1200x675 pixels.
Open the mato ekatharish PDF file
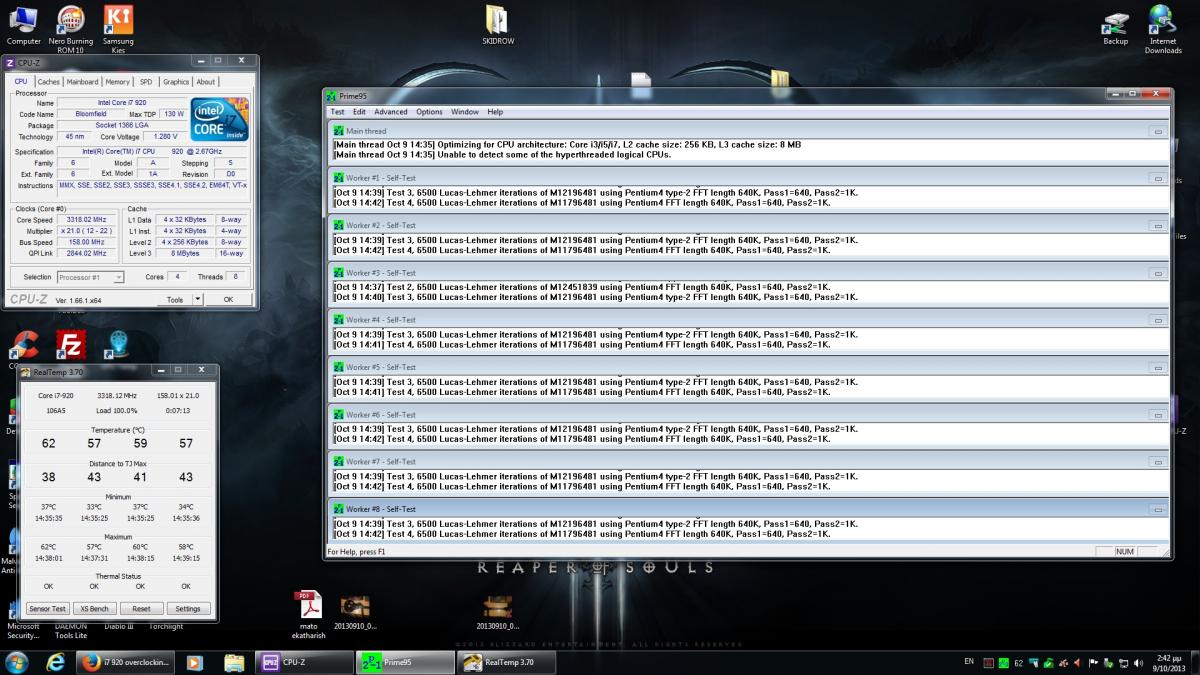pyautogui.click(x=308, y=613)
